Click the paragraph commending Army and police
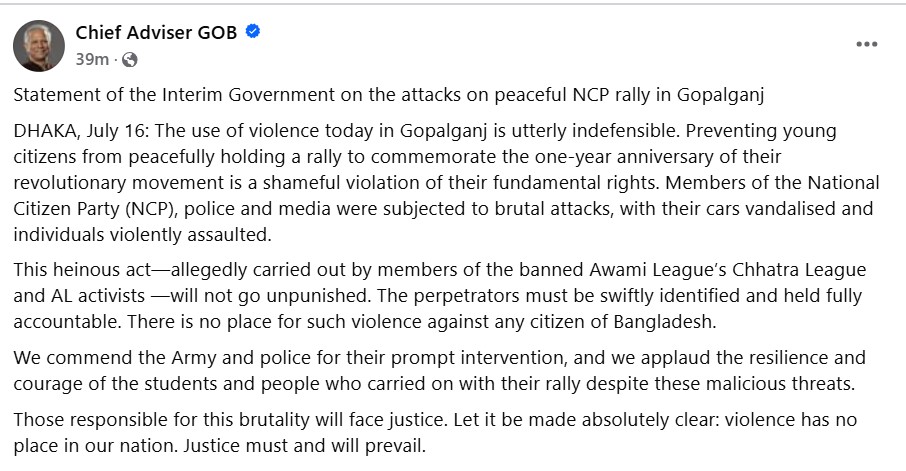This screenshot has height=471, width=906. 440,371
